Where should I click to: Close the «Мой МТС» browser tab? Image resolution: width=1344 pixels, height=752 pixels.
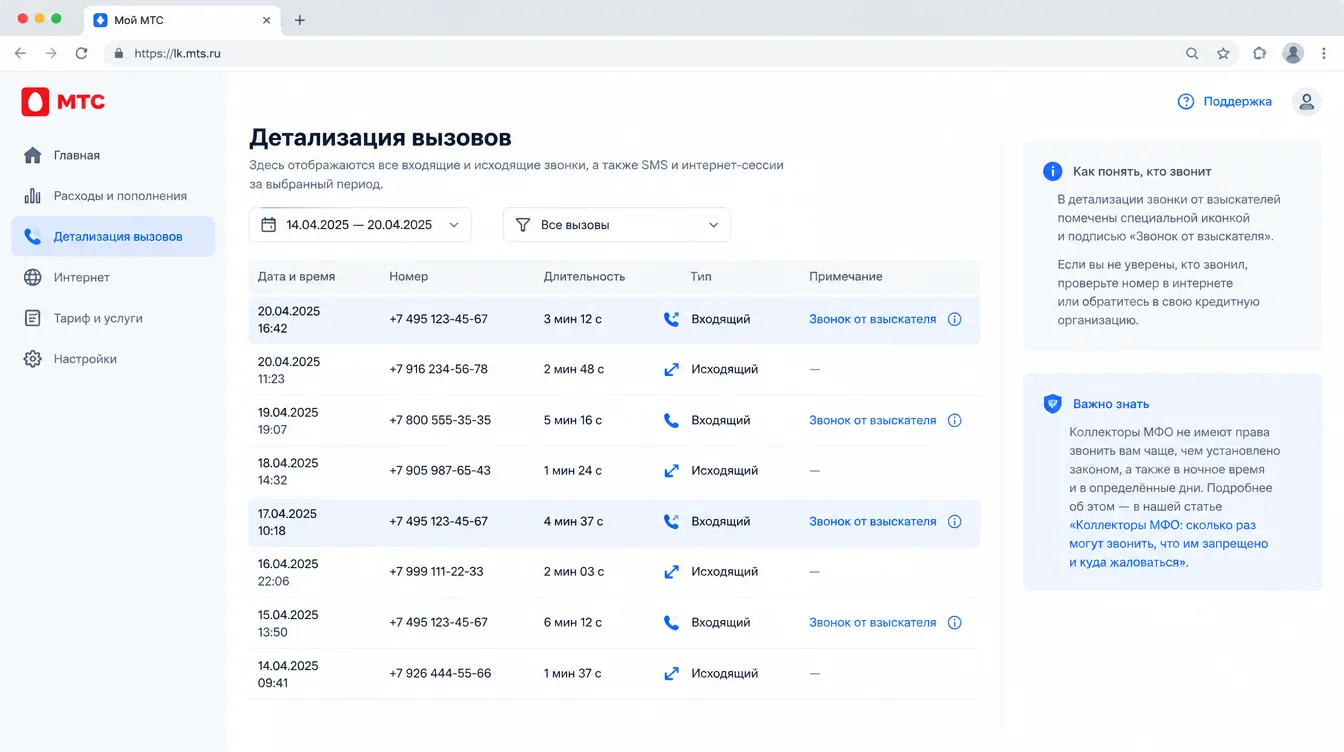click(266, 20)
